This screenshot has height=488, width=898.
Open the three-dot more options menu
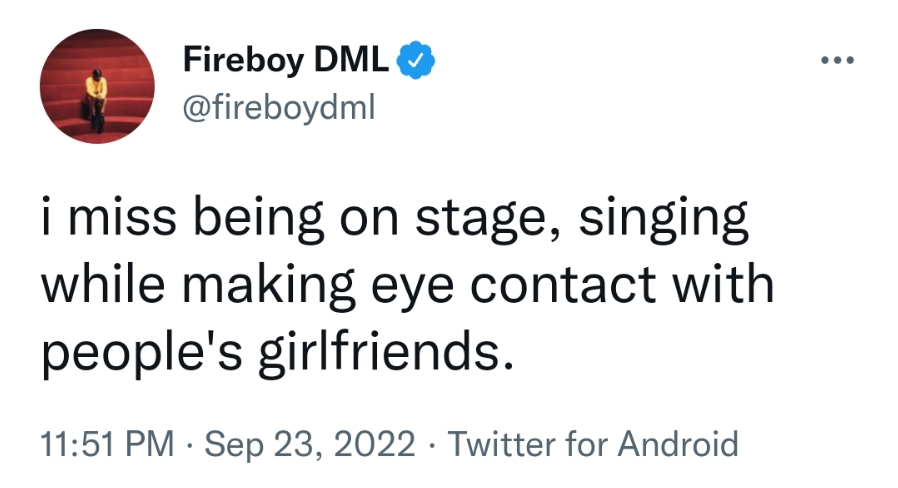tap(836, 61)
